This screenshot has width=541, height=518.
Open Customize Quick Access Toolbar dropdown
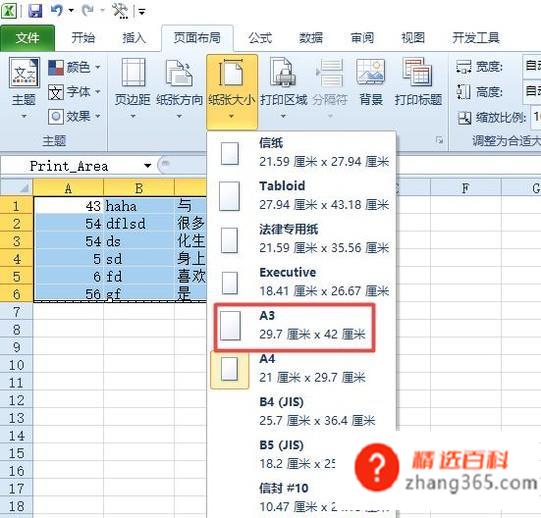pyautogui.click(x=142, y=12)
